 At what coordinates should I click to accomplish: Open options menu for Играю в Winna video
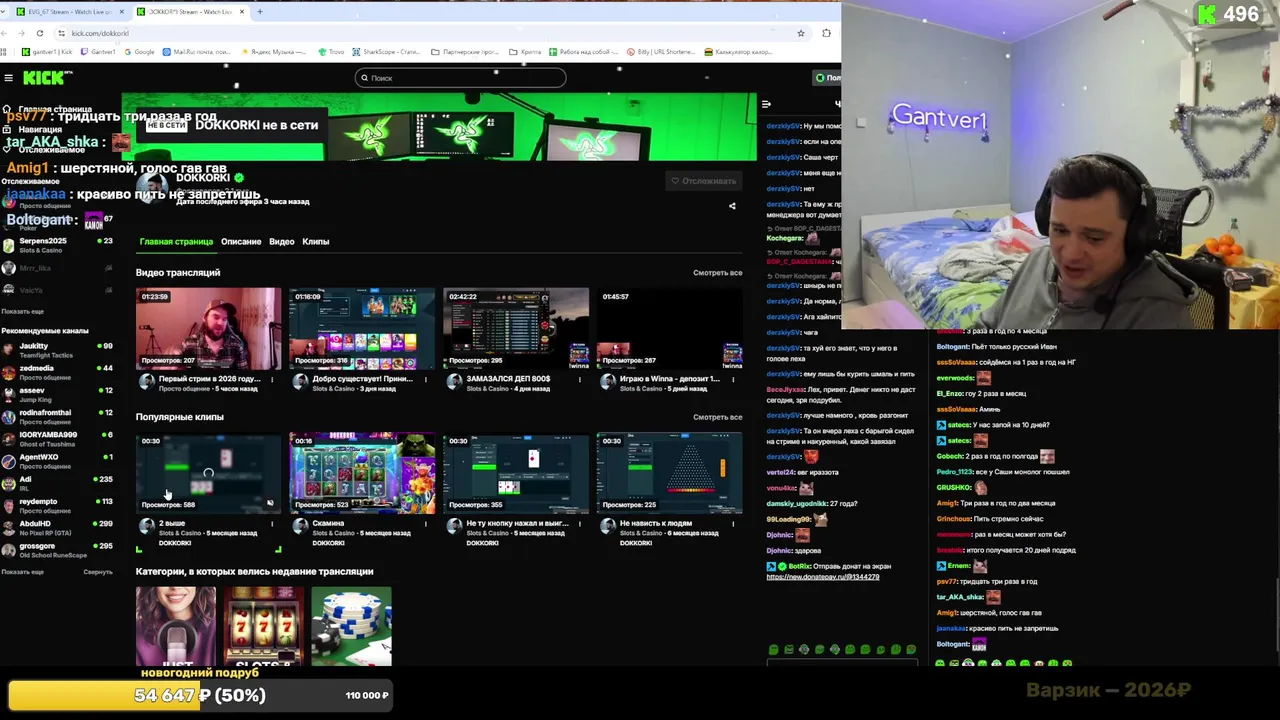tap(733, 379)
